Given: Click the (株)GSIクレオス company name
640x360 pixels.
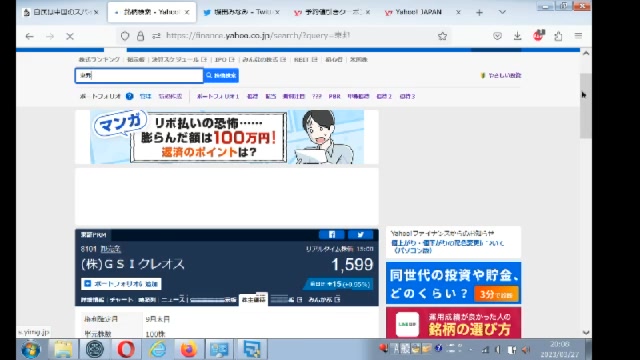Looking at the screenshot, I should (x=133, y=264).
